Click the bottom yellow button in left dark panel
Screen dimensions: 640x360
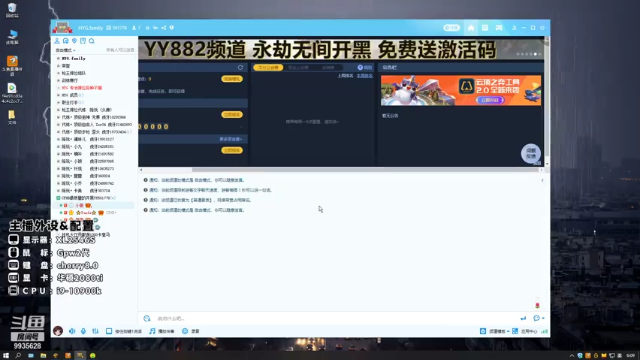232,150
